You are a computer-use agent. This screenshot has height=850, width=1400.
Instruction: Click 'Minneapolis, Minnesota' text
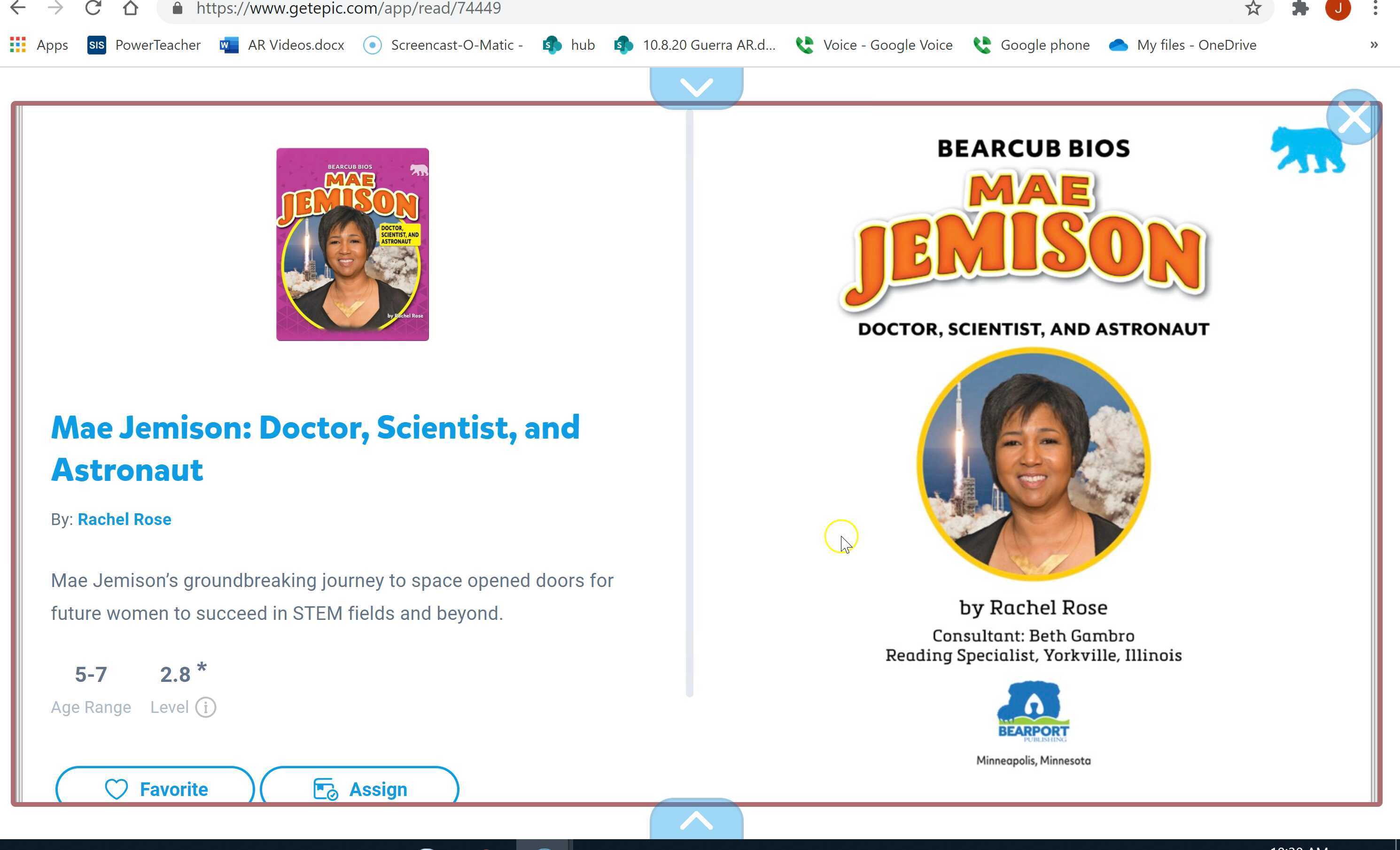(1034, 761)
